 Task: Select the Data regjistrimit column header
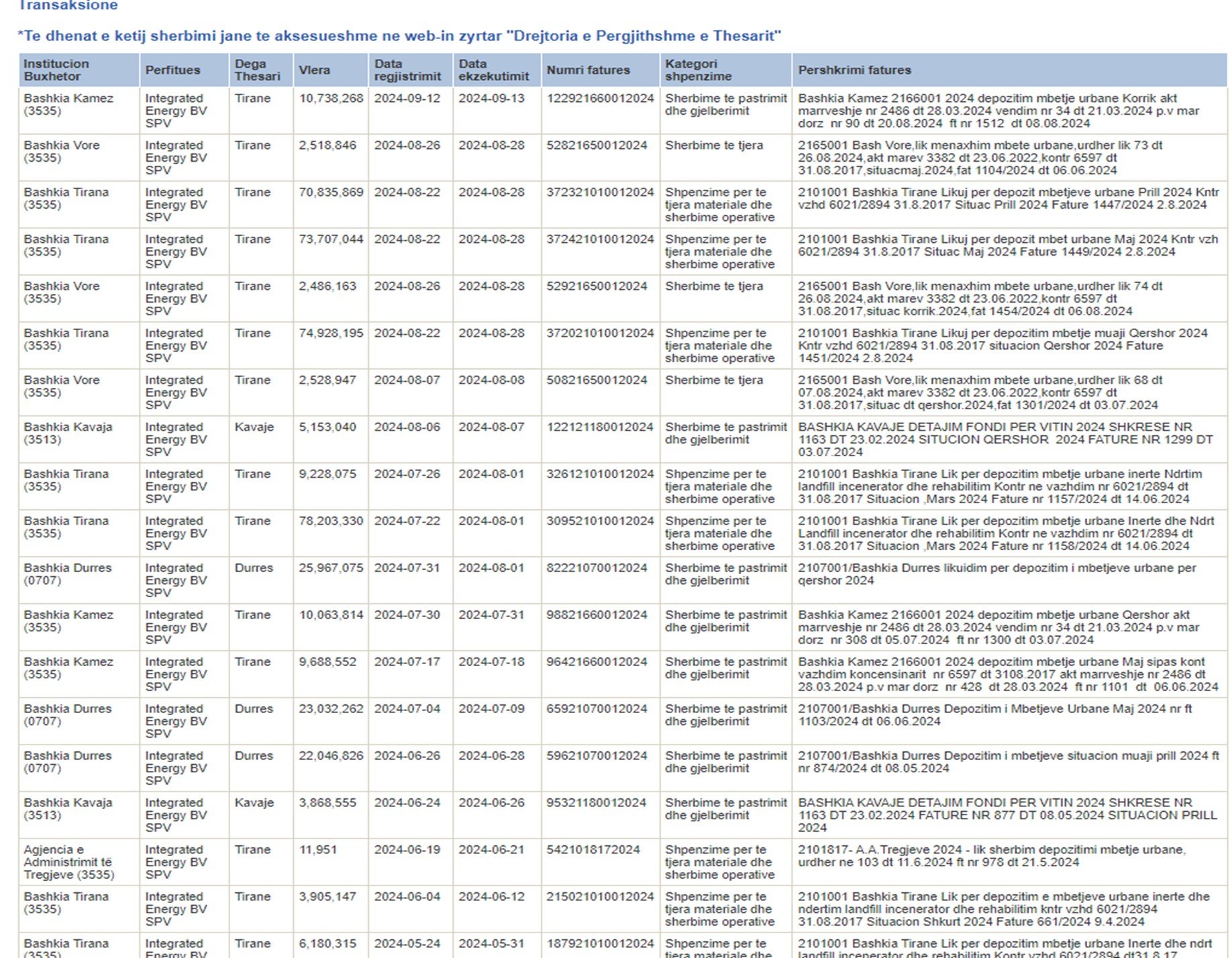click(407, 70)
